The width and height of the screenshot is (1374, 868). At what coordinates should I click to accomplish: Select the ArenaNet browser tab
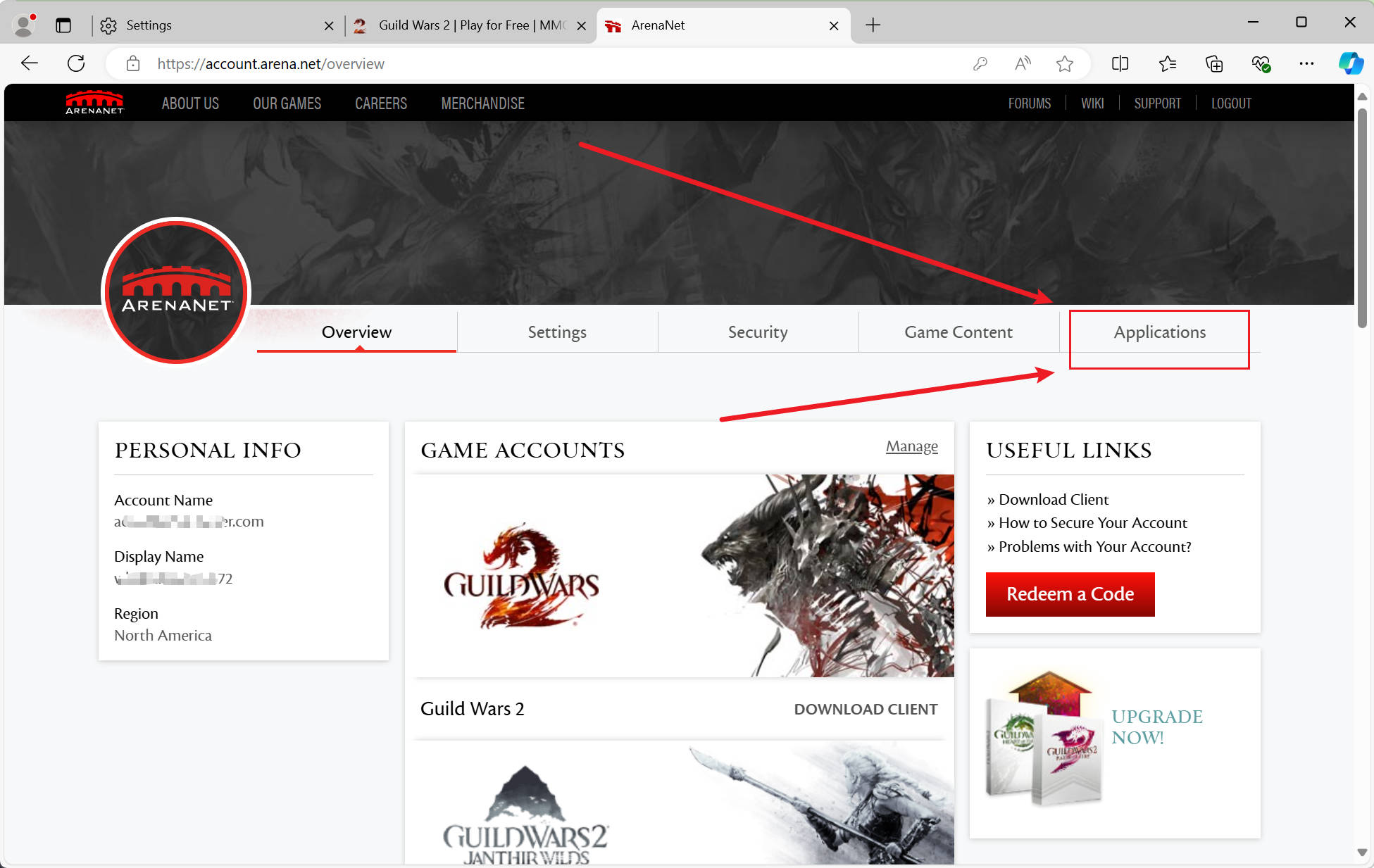pos(723,25)
